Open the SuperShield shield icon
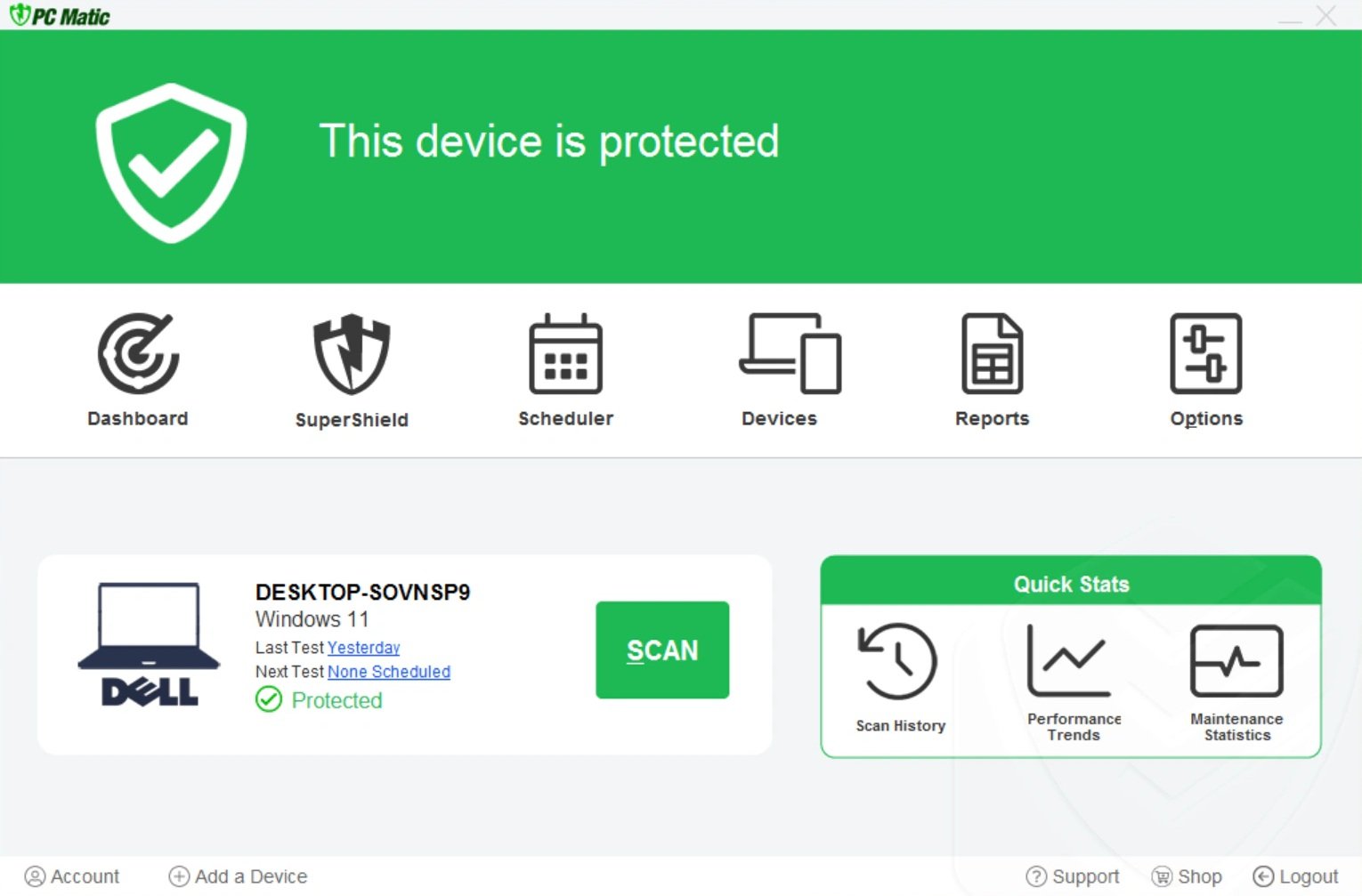 tap(352, 354)
